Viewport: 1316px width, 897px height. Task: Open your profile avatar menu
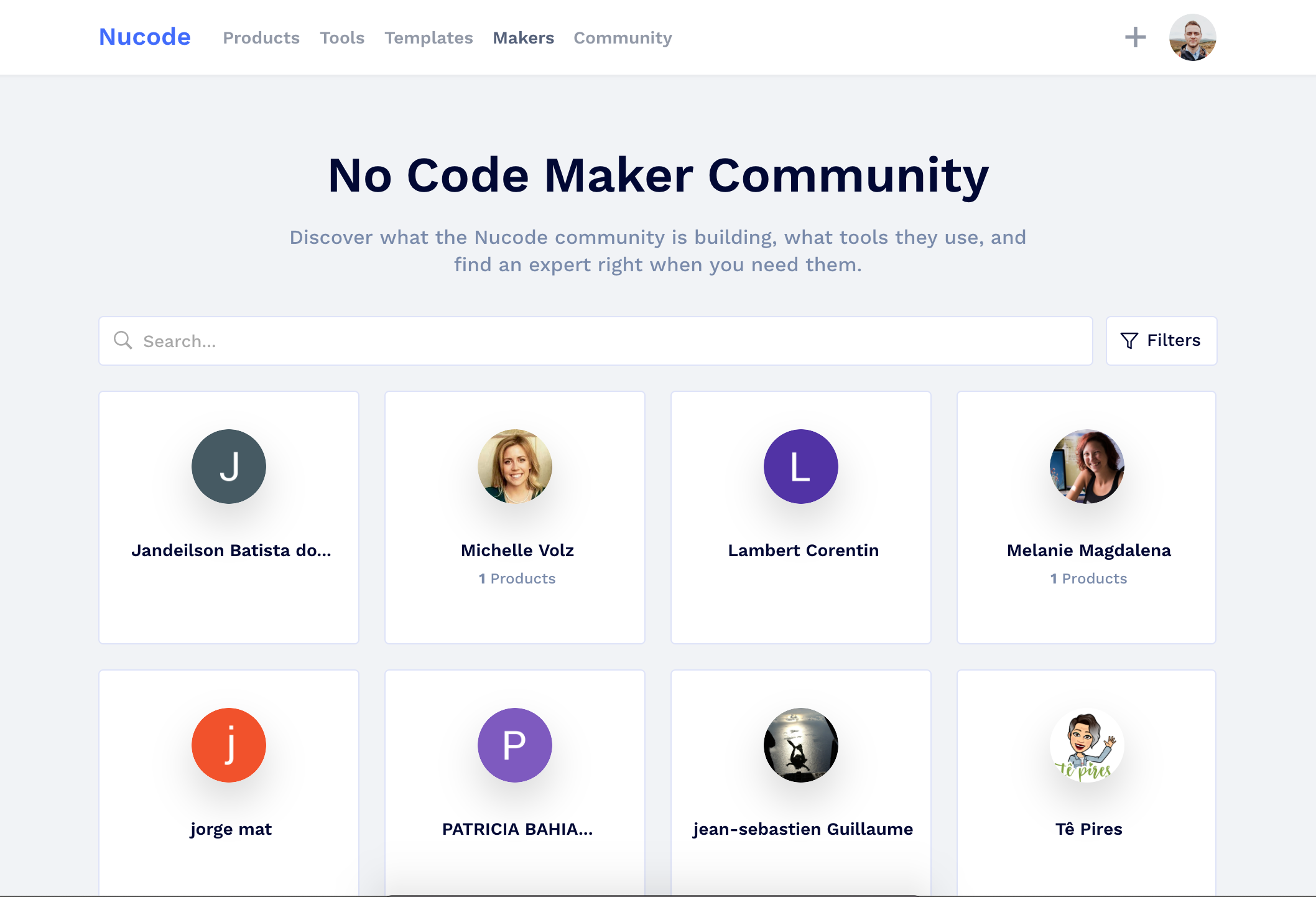tap(1192, 37)
